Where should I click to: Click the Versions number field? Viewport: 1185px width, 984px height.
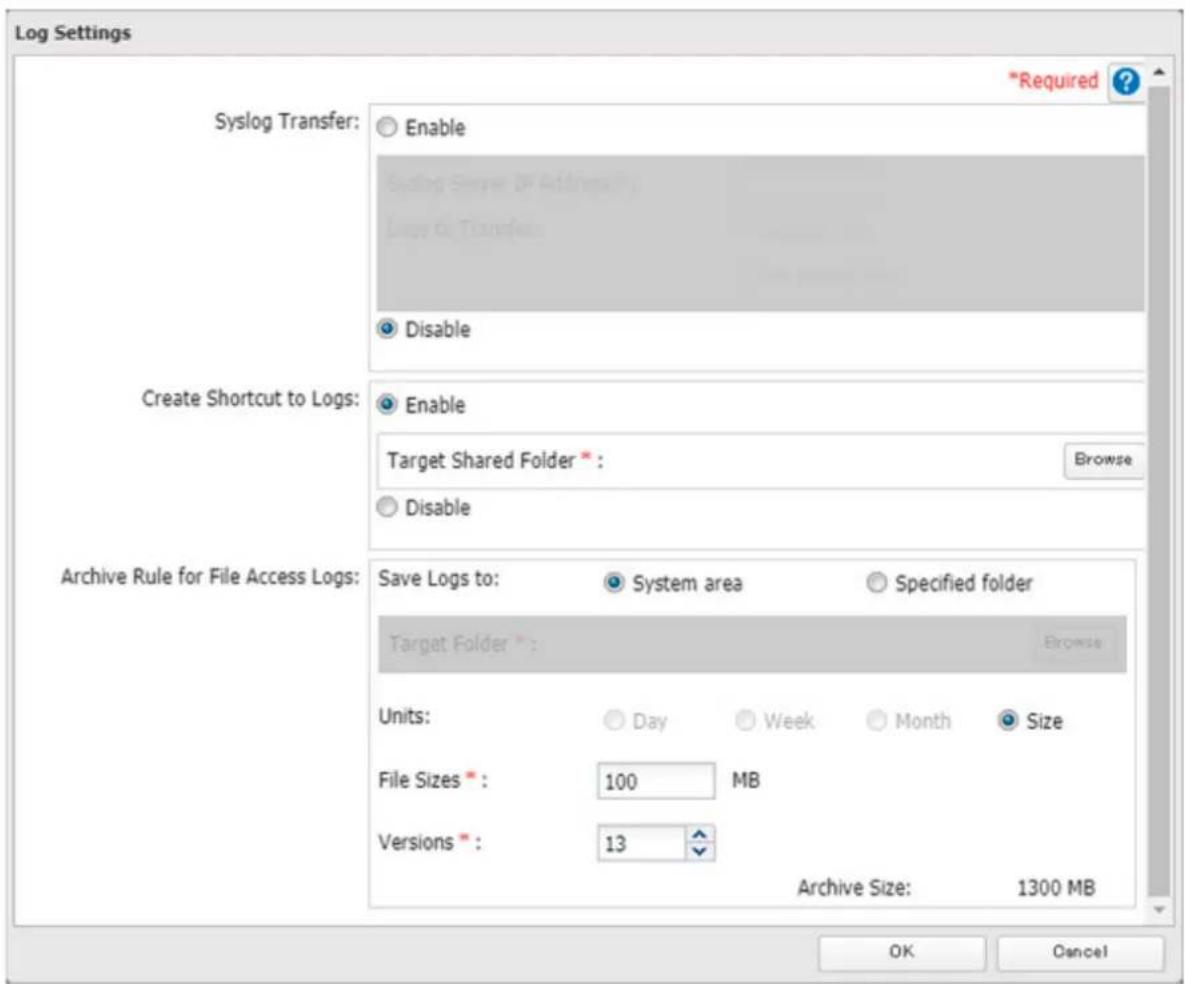(641, 843)
